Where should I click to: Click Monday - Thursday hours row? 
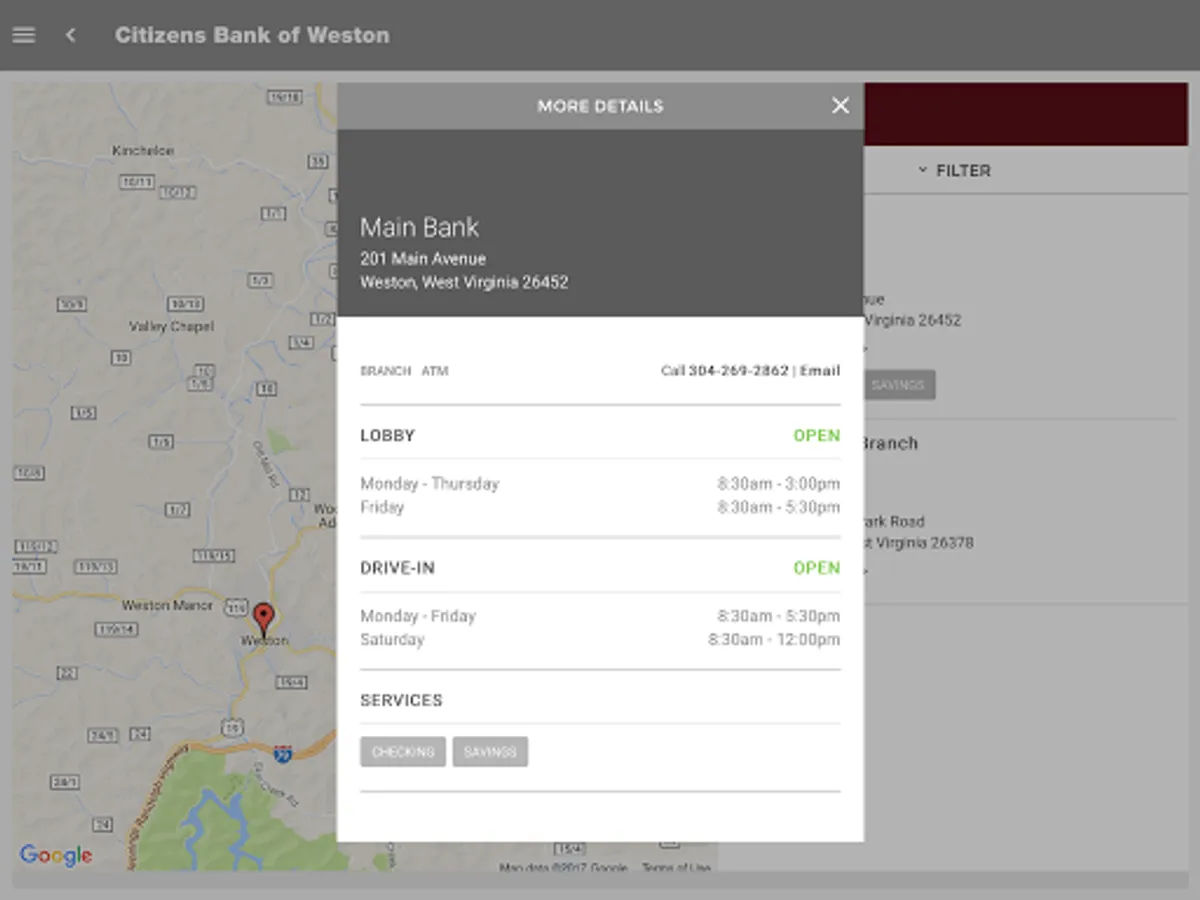[x=600, y=484]
